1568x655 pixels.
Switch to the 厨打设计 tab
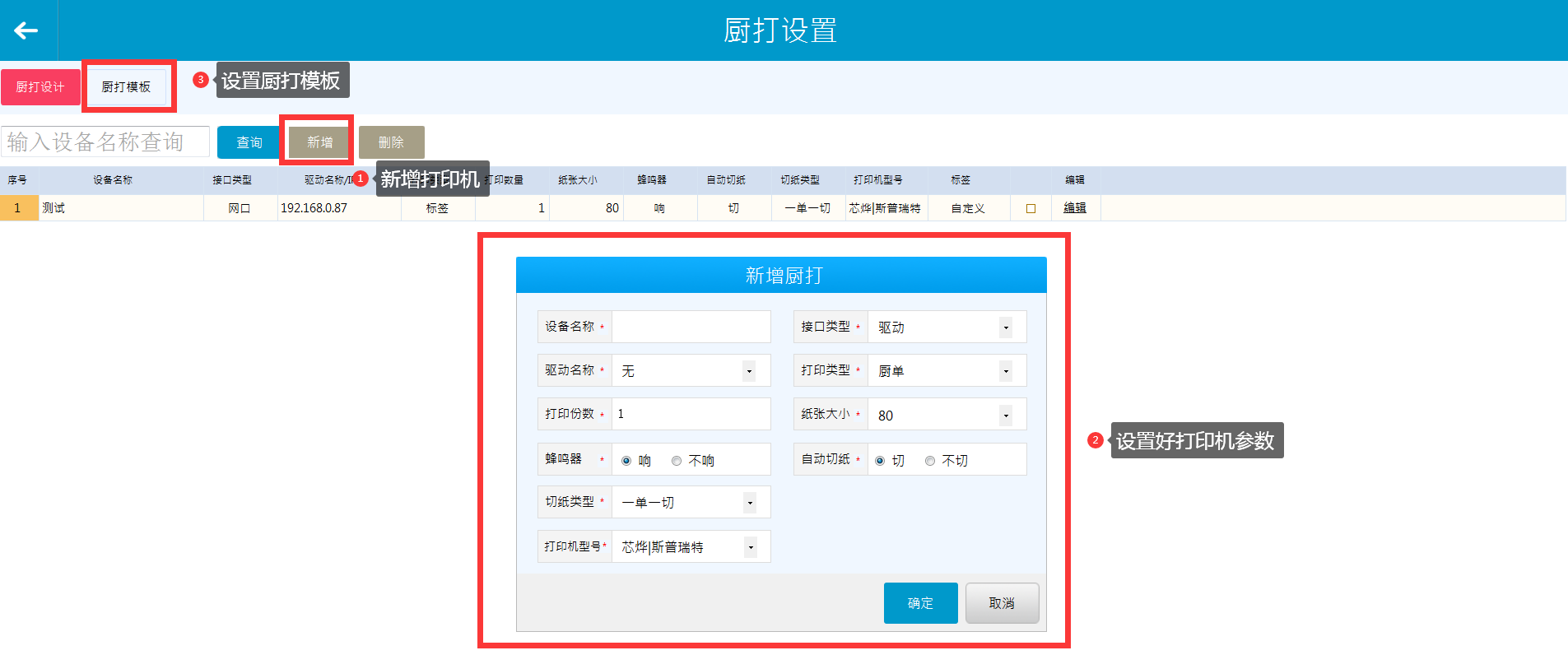pyautogui.click(x=40, y=87)
